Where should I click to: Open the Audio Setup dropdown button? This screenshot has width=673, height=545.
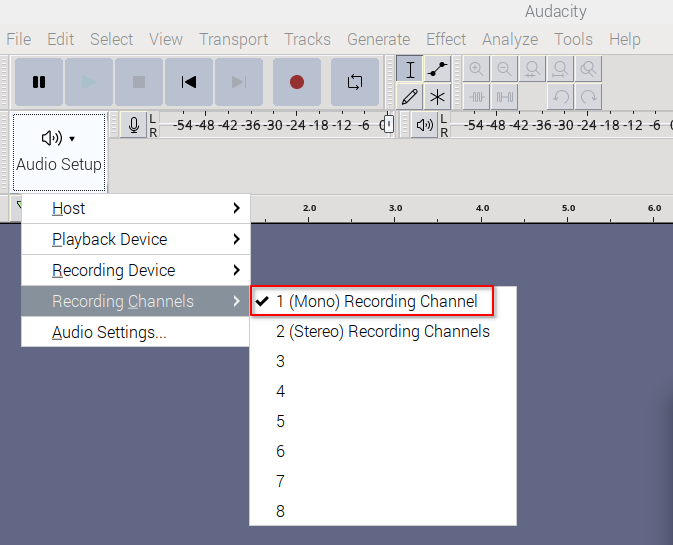point(59,152)
